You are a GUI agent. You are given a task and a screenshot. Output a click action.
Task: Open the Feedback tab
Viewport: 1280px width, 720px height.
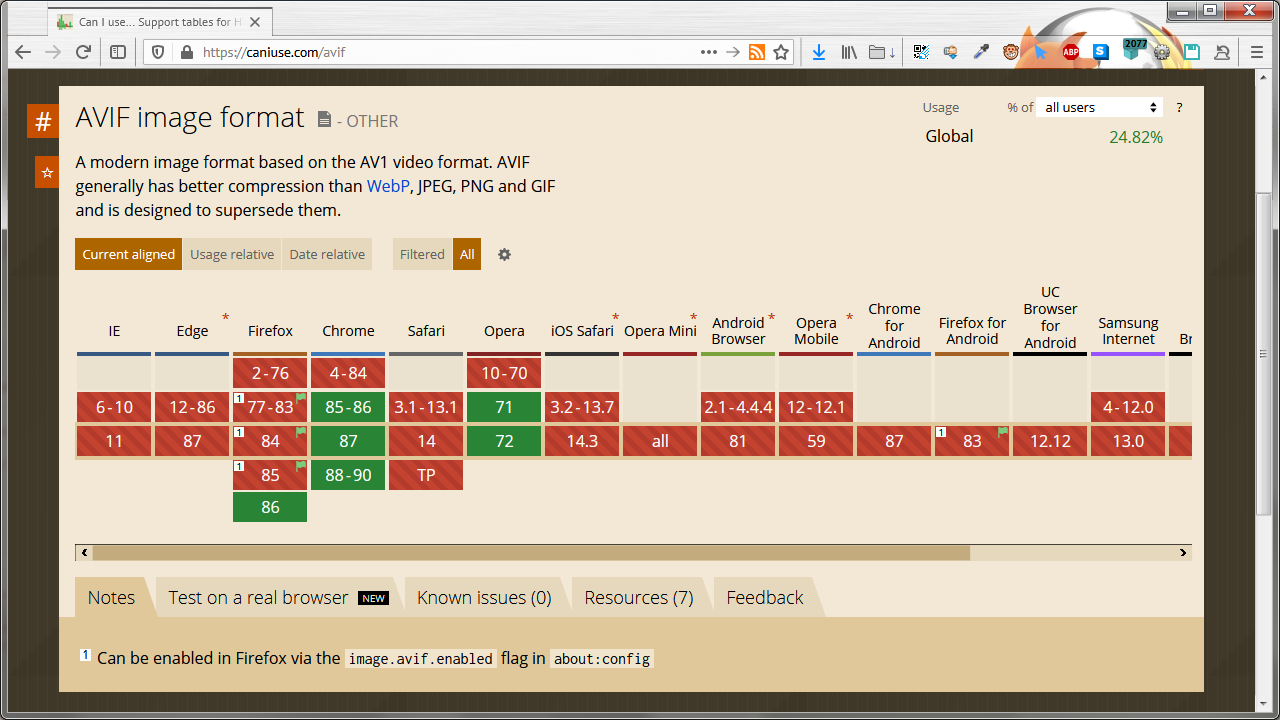pos(765,597)
